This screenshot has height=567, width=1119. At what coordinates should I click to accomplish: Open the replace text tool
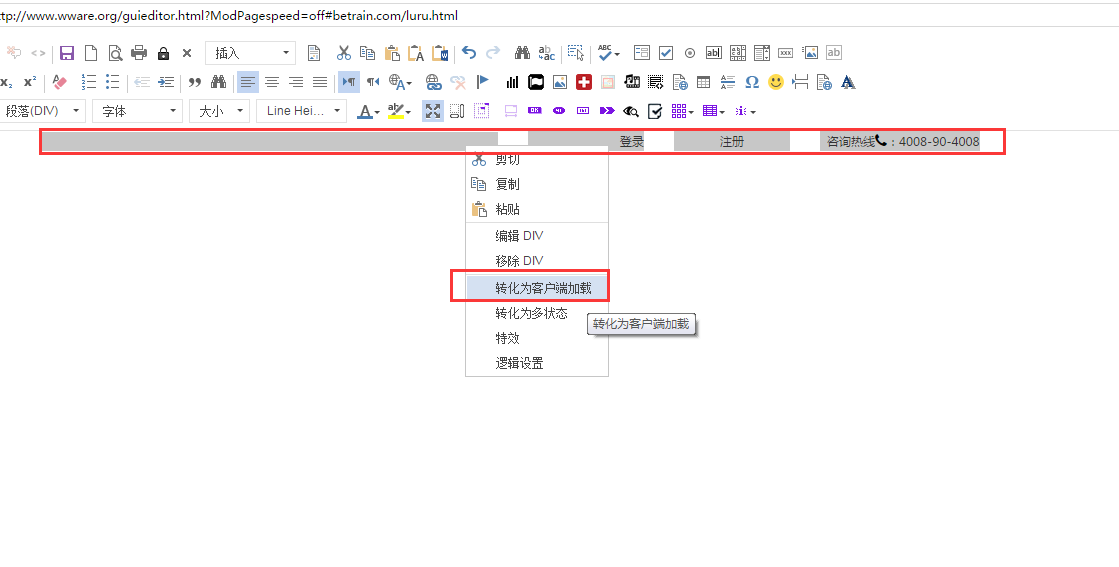[547, 53]
